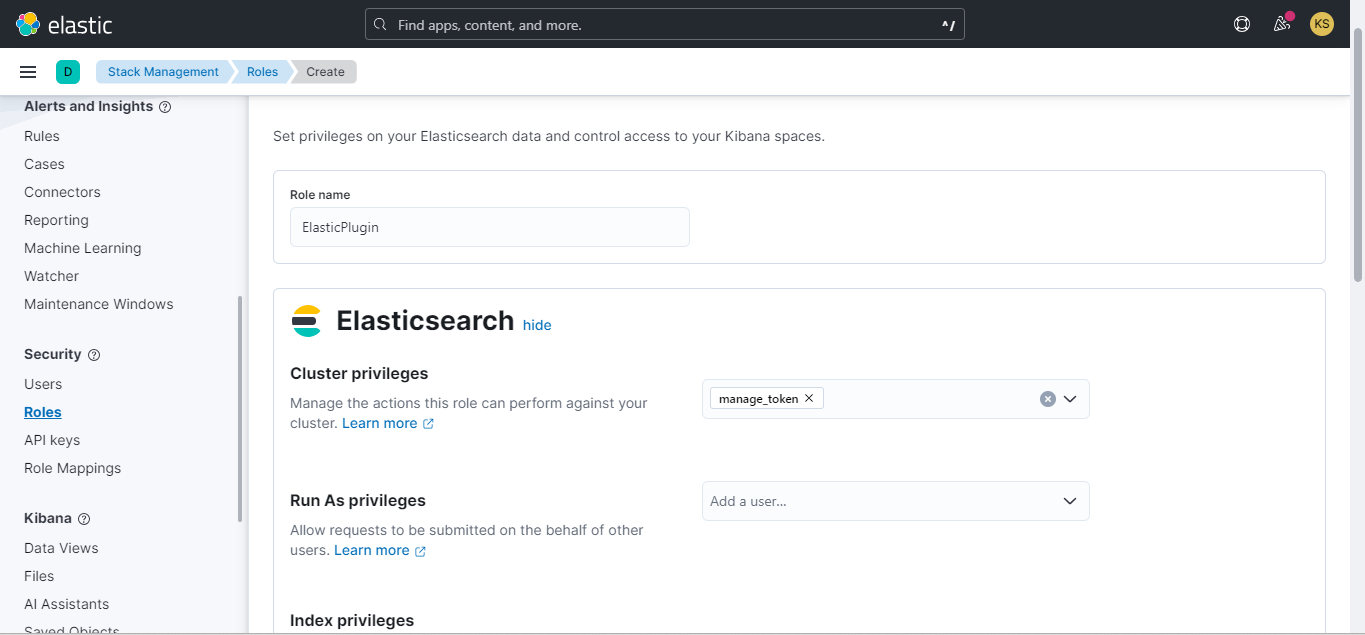1365x635 pixels.
Task: Click the Create breadcrumb
Action: click(x=326, y=72)
